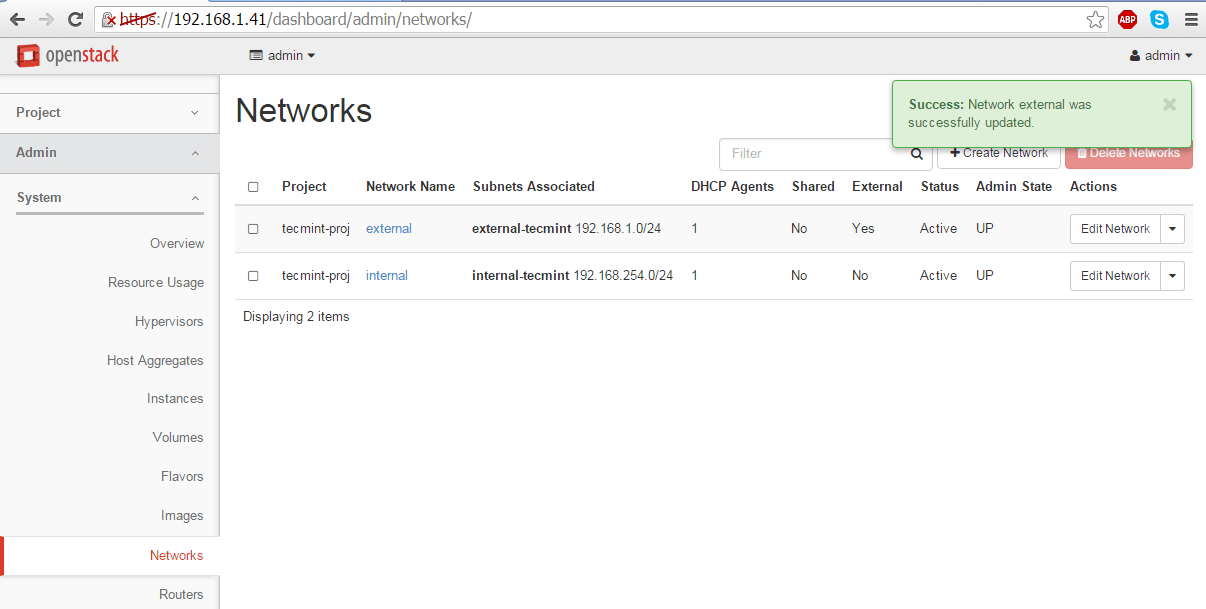Click the external-tecmint 192.168.1.0/24 subnet cell

566,229
